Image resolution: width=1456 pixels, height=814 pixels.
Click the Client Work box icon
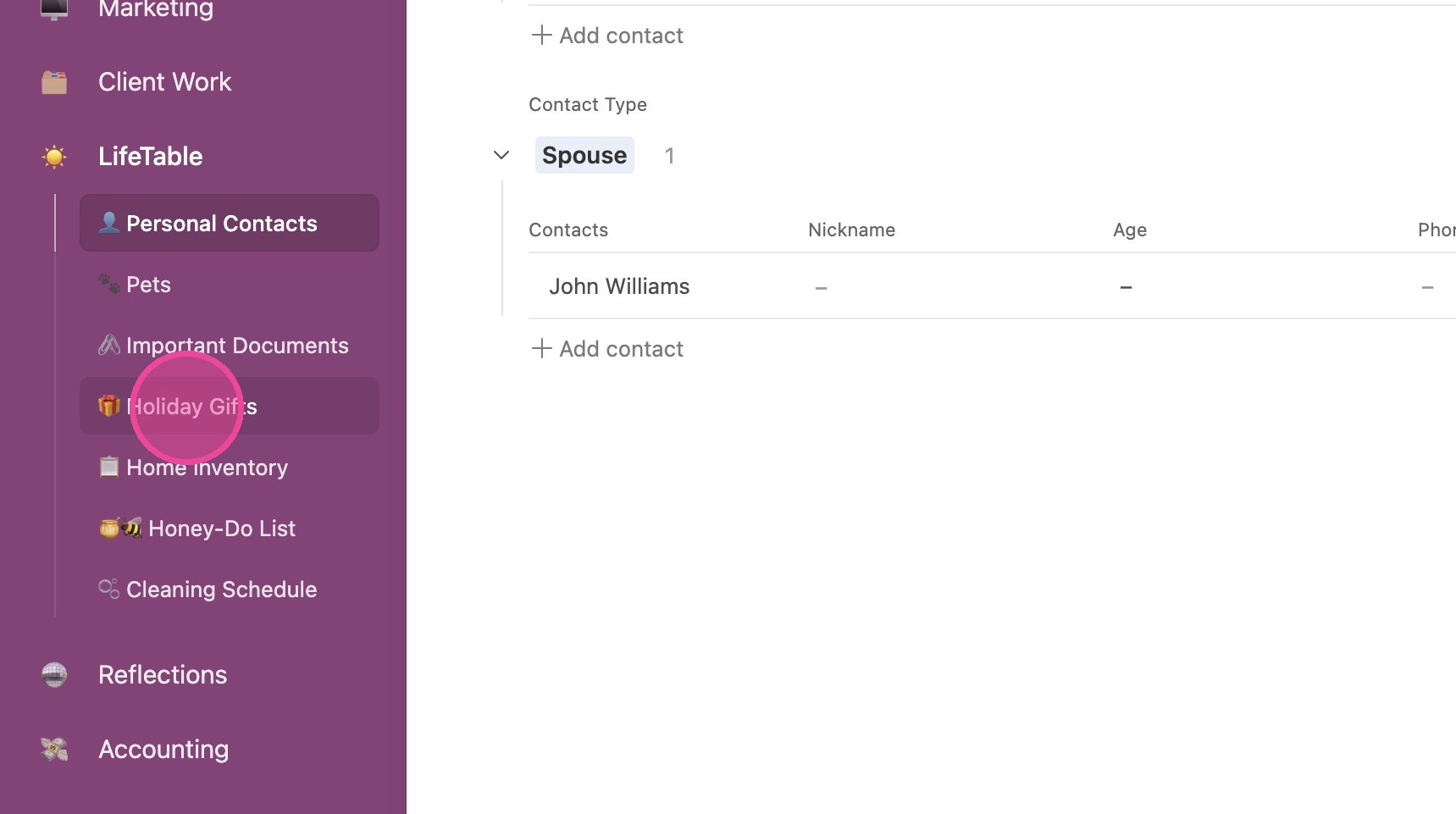pos(54,82)
